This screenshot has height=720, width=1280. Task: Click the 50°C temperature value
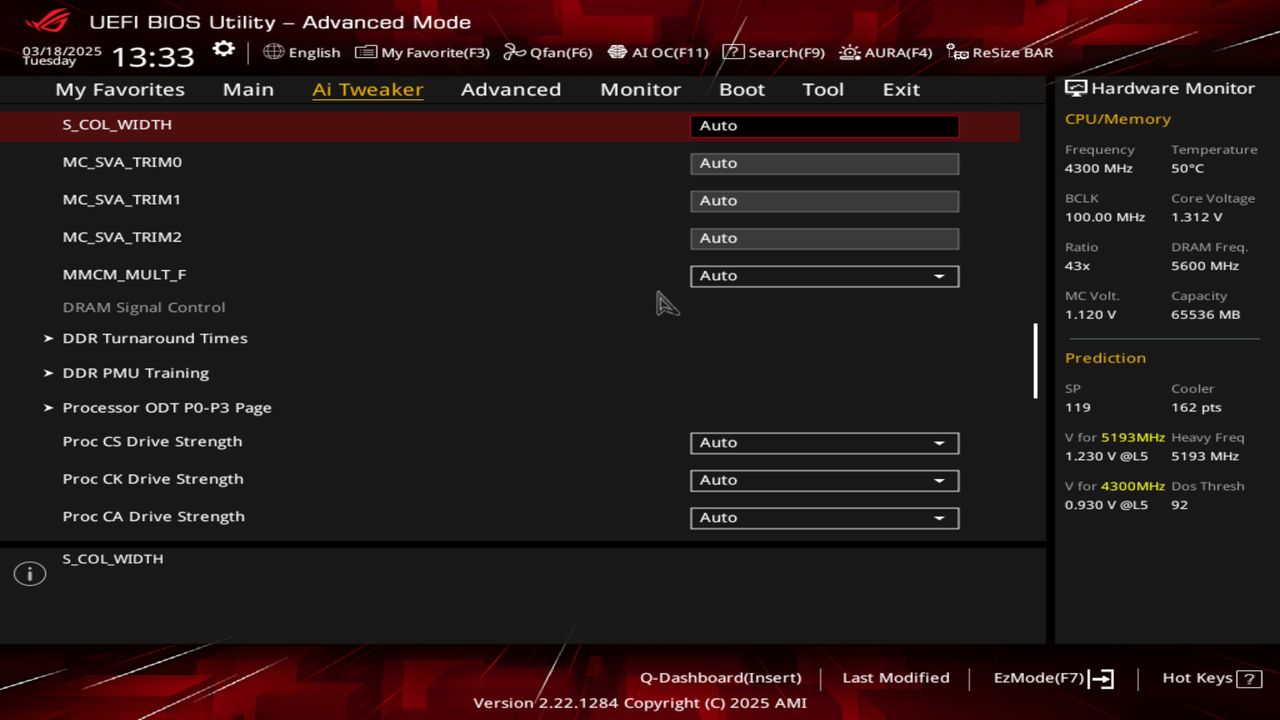(1187, 168)
